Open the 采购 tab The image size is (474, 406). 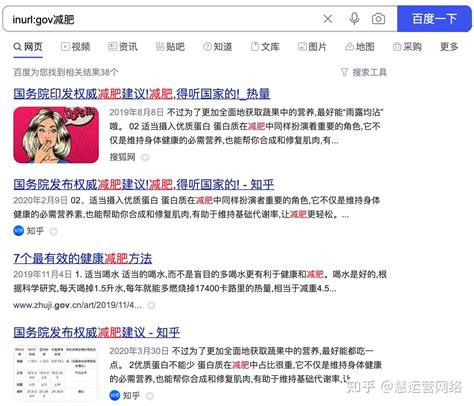[x=407, y=47]
